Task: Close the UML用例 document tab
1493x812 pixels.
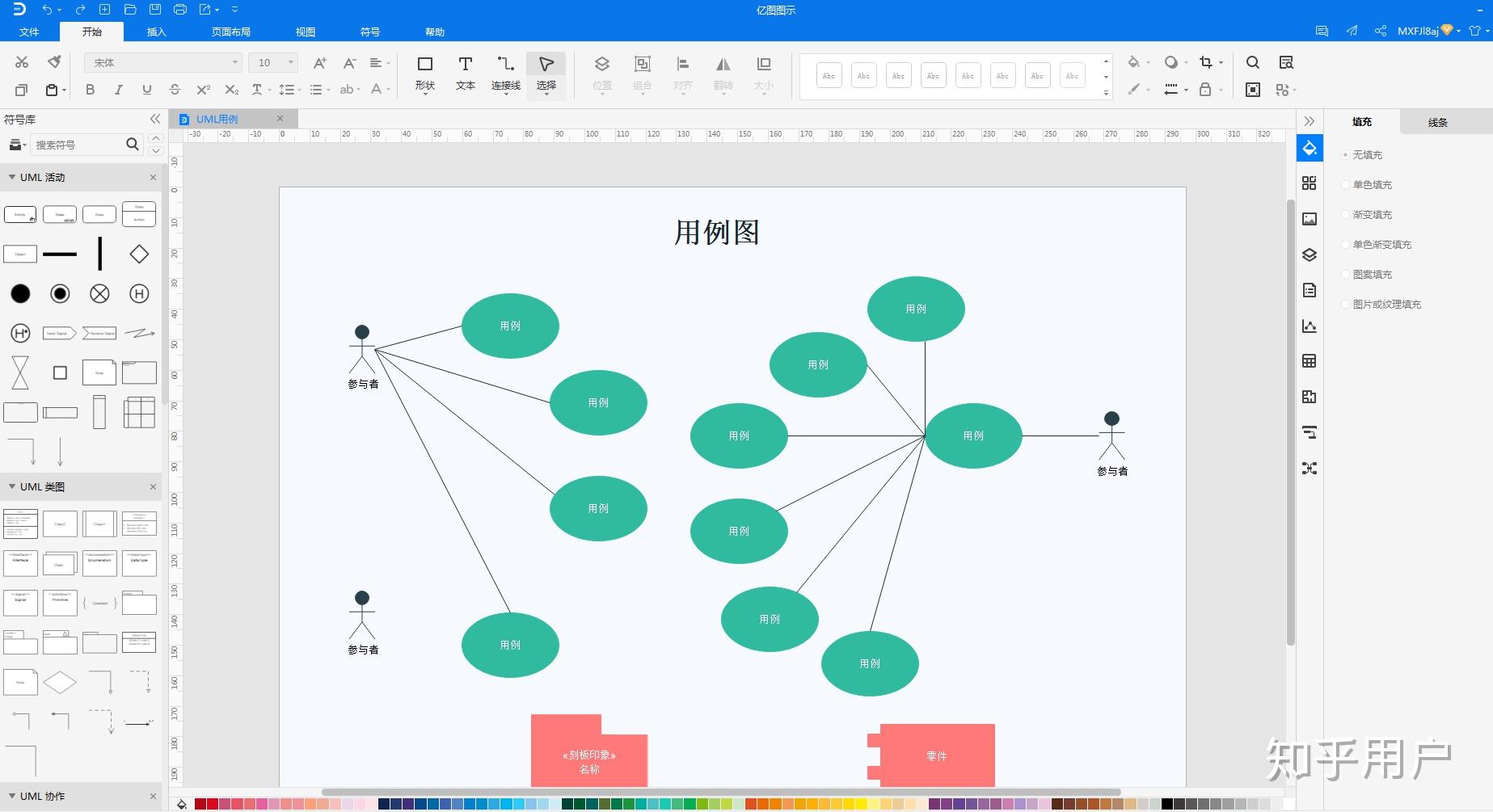Action: click(x=280, y=118)
